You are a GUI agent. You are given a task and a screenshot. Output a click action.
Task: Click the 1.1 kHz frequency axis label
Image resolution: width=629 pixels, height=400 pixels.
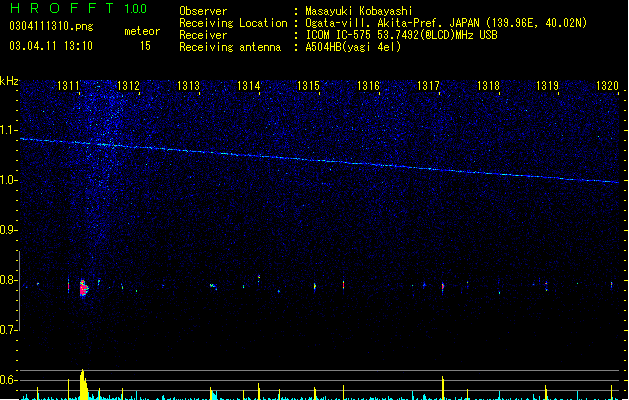(x=8, y=130)
